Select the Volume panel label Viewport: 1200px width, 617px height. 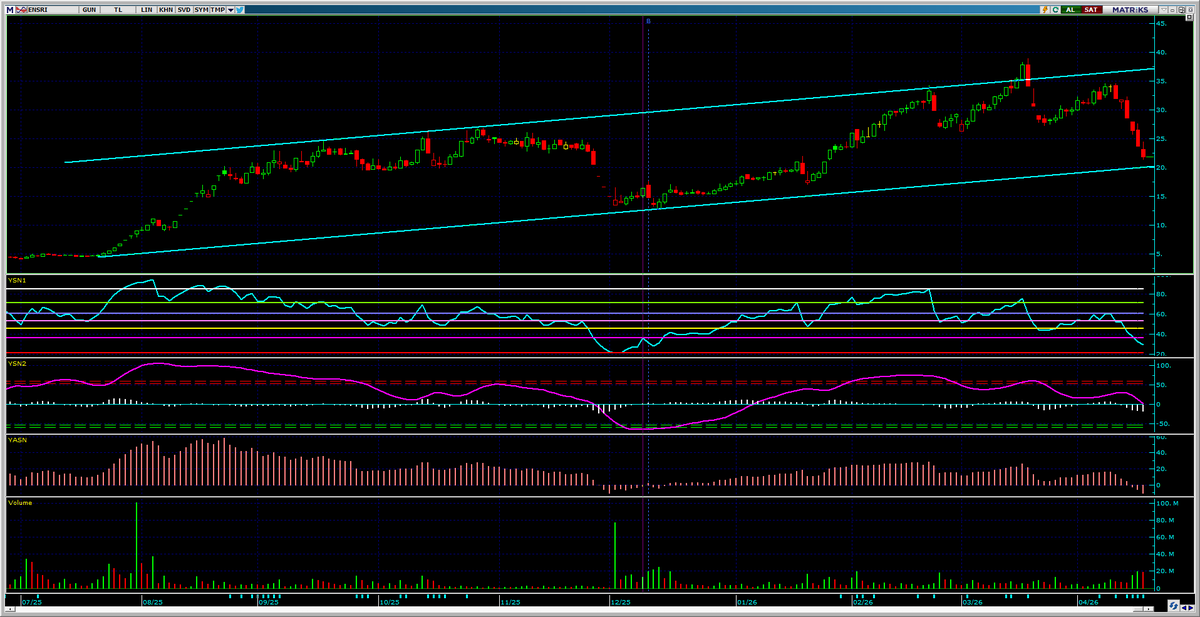(19, 502)
